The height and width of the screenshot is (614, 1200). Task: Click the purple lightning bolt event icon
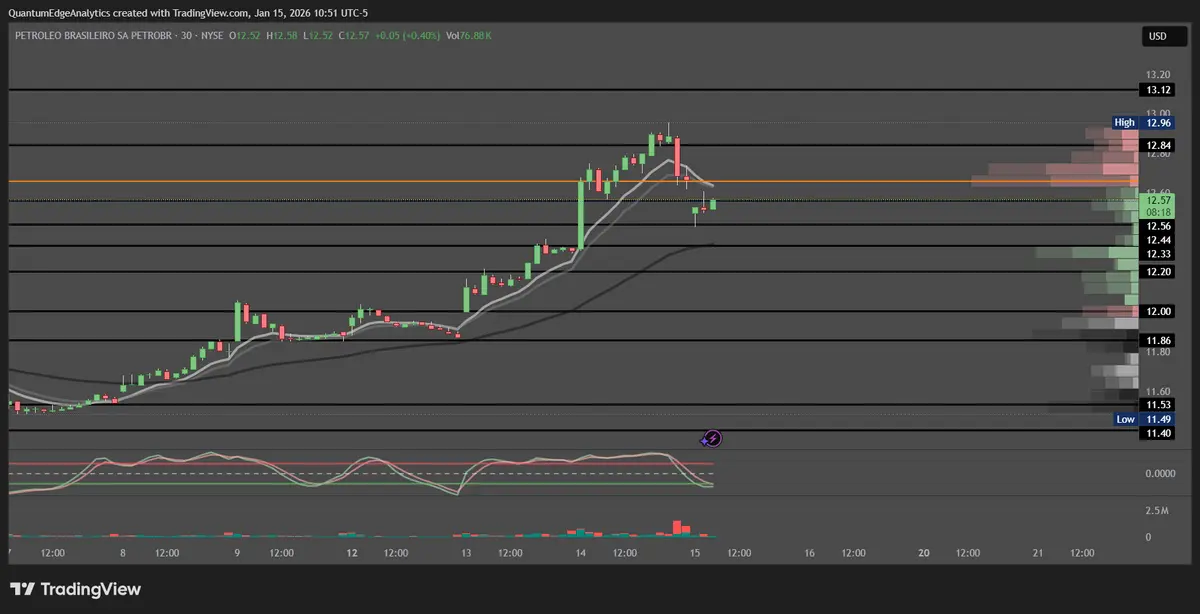click(712, 438)
